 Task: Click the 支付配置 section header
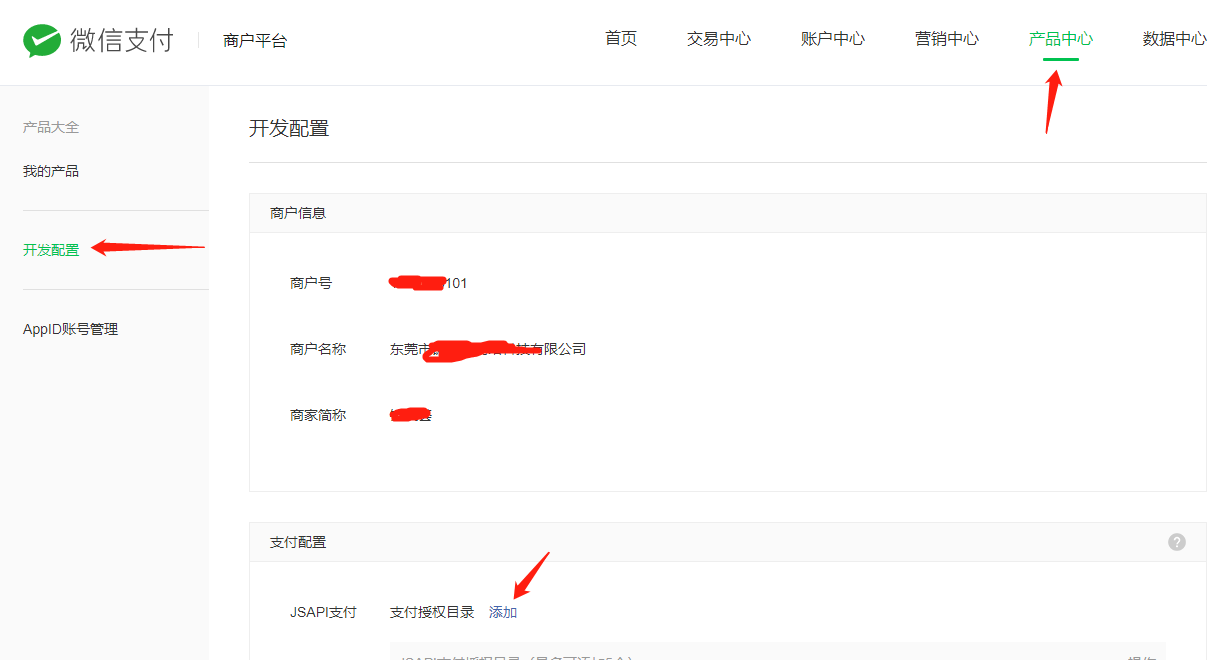tap(298, 542)
